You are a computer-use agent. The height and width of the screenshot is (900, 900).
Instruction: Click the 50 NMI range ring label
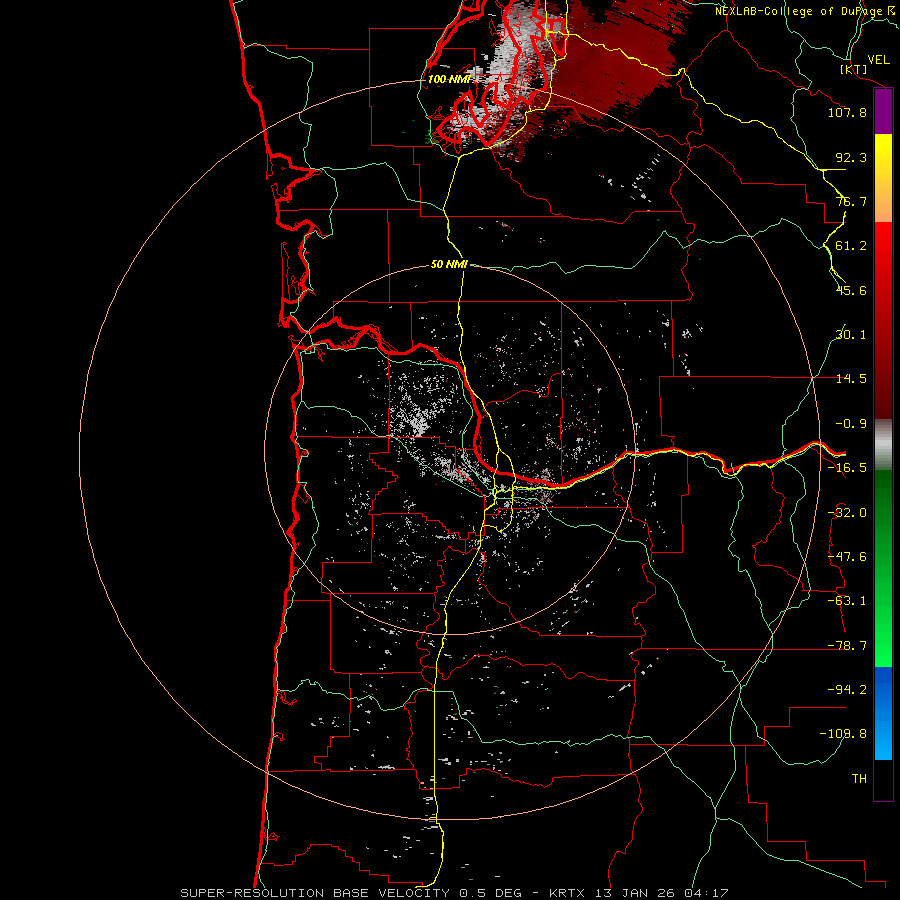(449, 265)
